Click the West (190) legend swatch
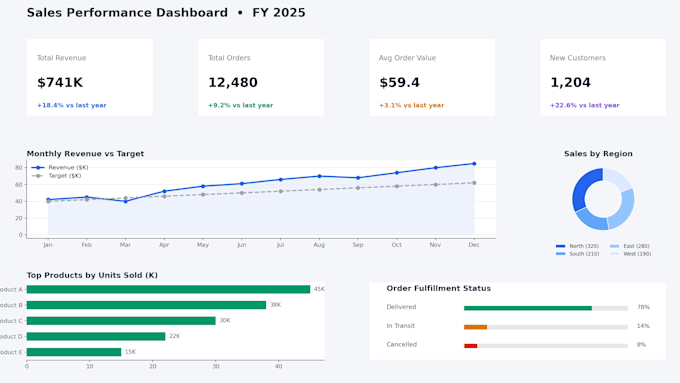 point(615,254)
